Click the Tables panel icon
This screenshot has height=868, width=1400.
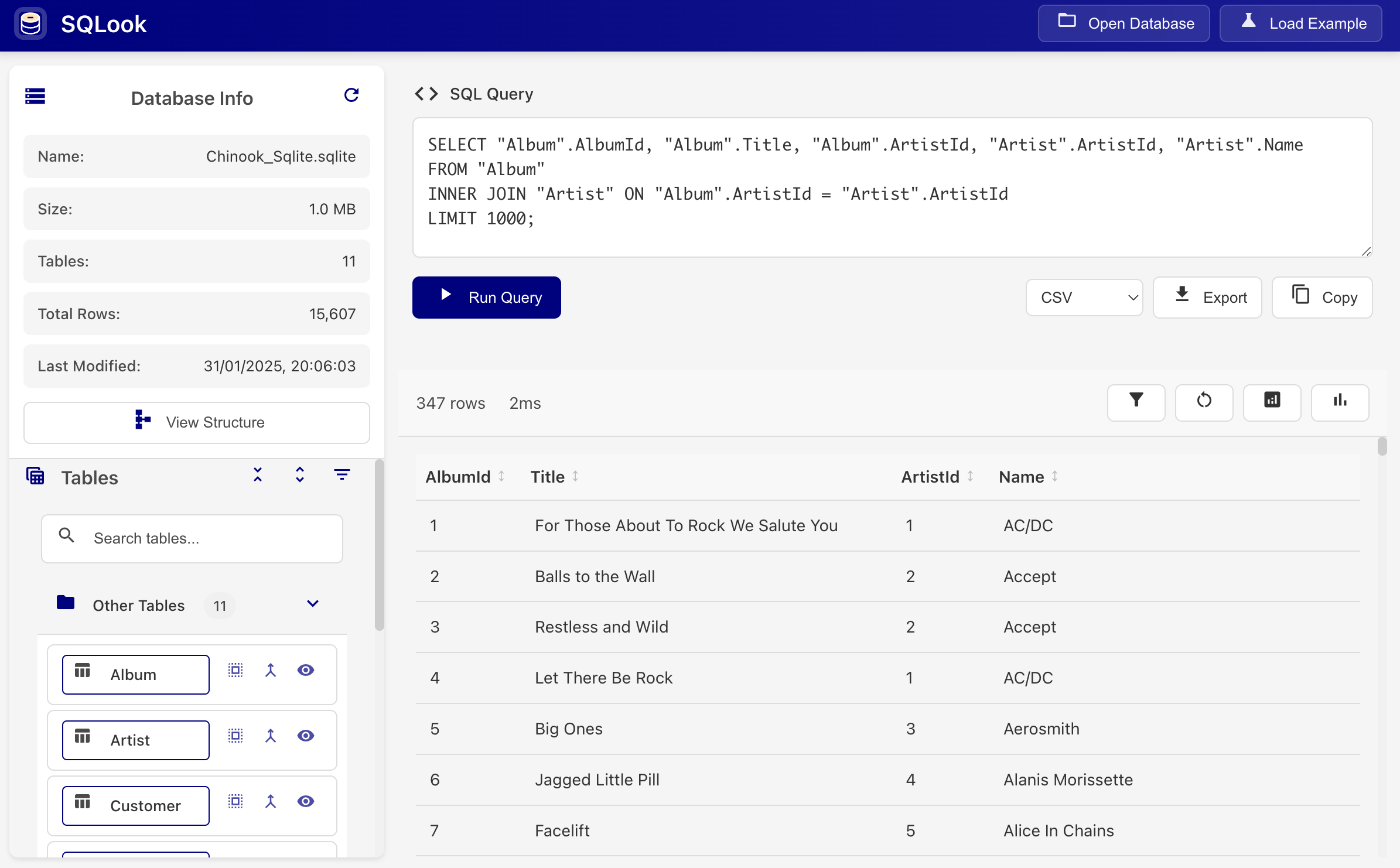click(x=35, y=476)
